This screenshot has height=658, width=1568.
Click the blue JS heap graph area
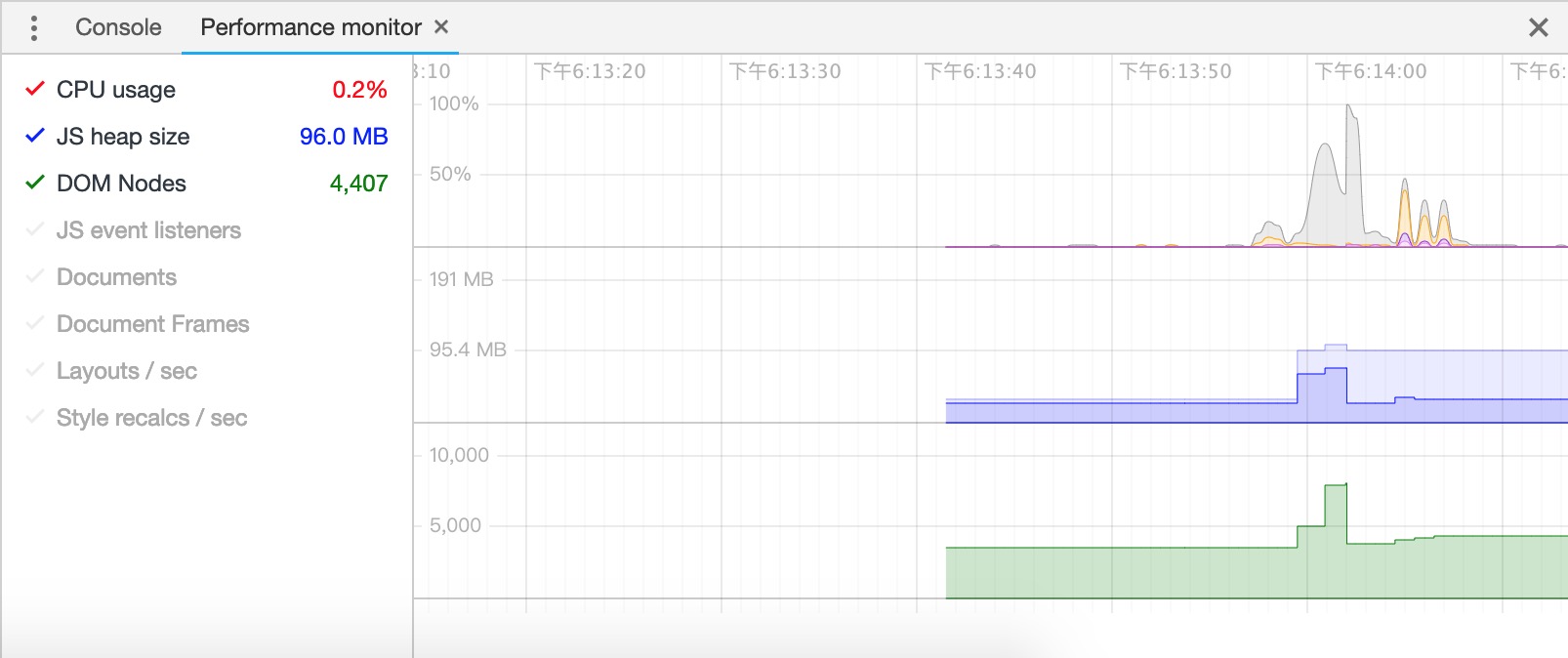coord(1256,410)
